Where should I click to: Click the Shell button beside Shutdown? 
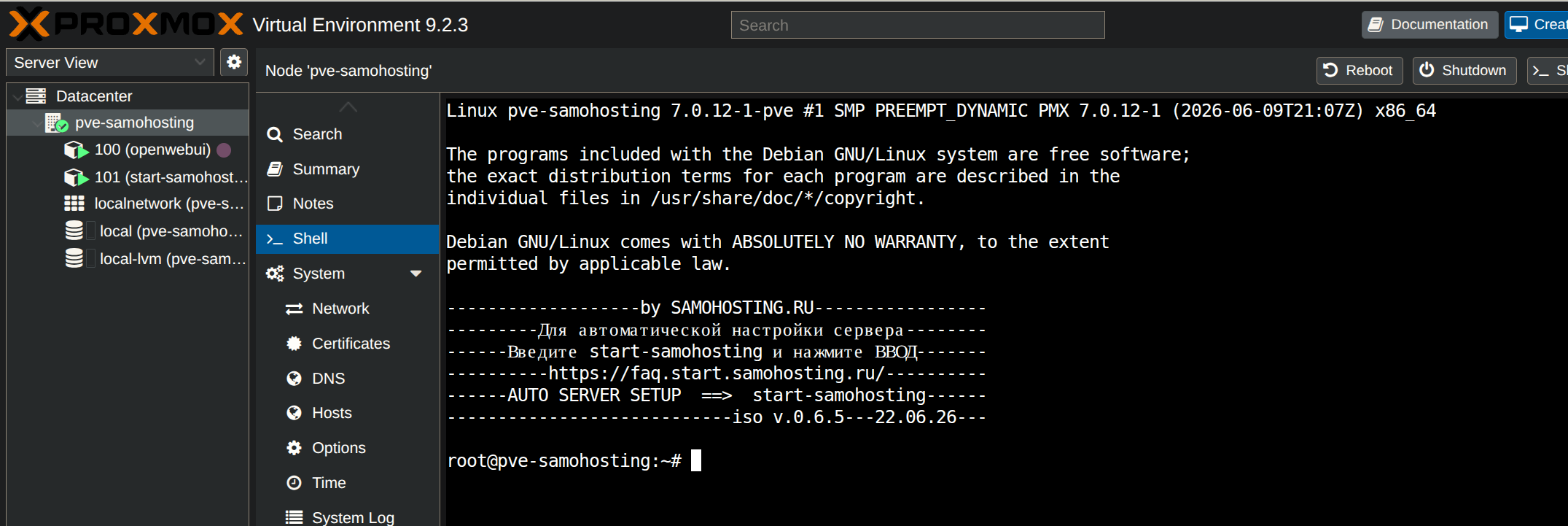(x=1548, y=71)
